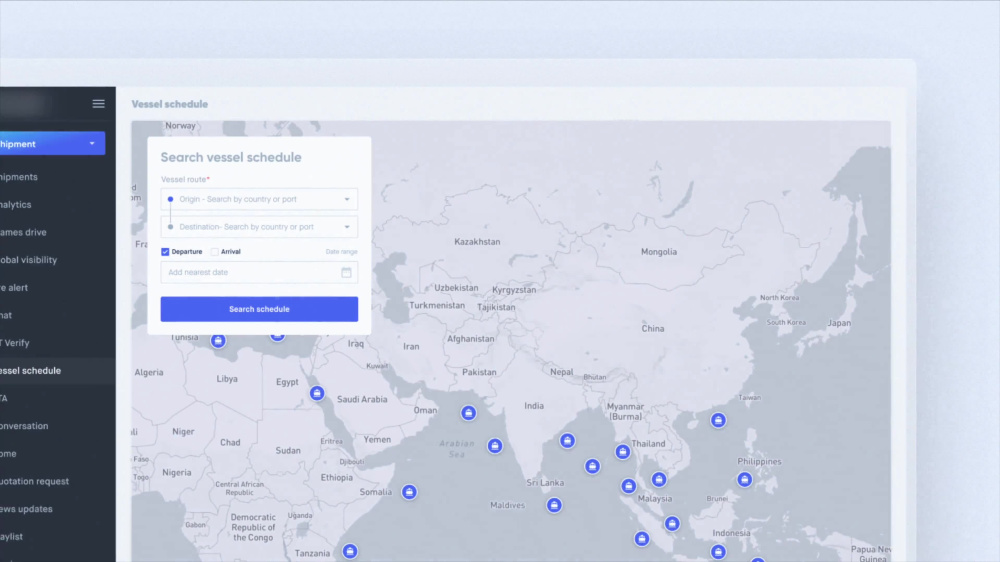Screen dimensions: 1000x562
Task: Click the port marker near Maldives
Action: [x=554, y=505]
